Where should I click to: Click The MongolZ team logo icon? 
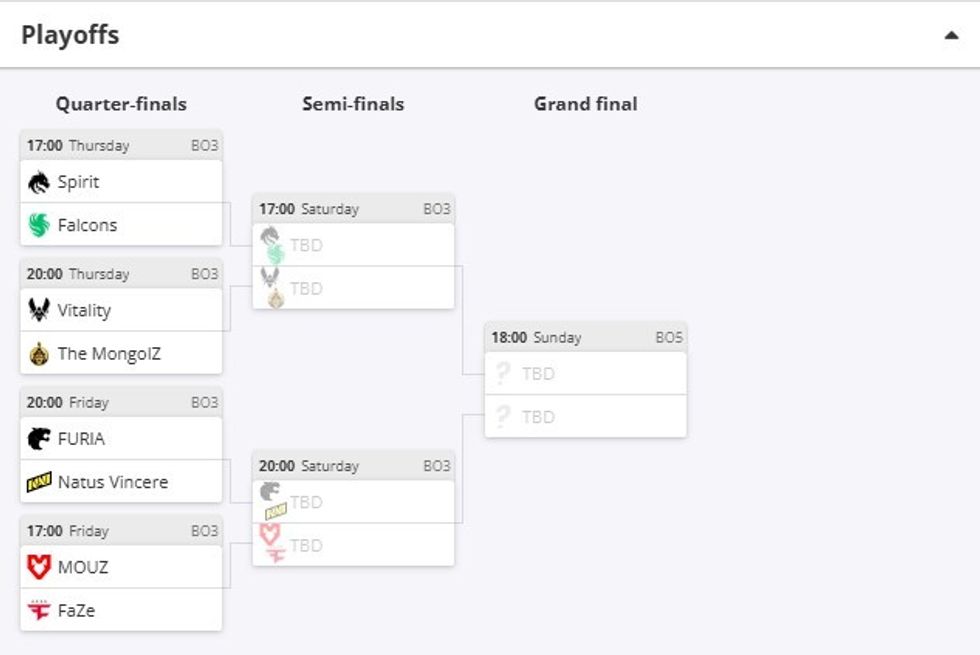click(x=39, y=354)
